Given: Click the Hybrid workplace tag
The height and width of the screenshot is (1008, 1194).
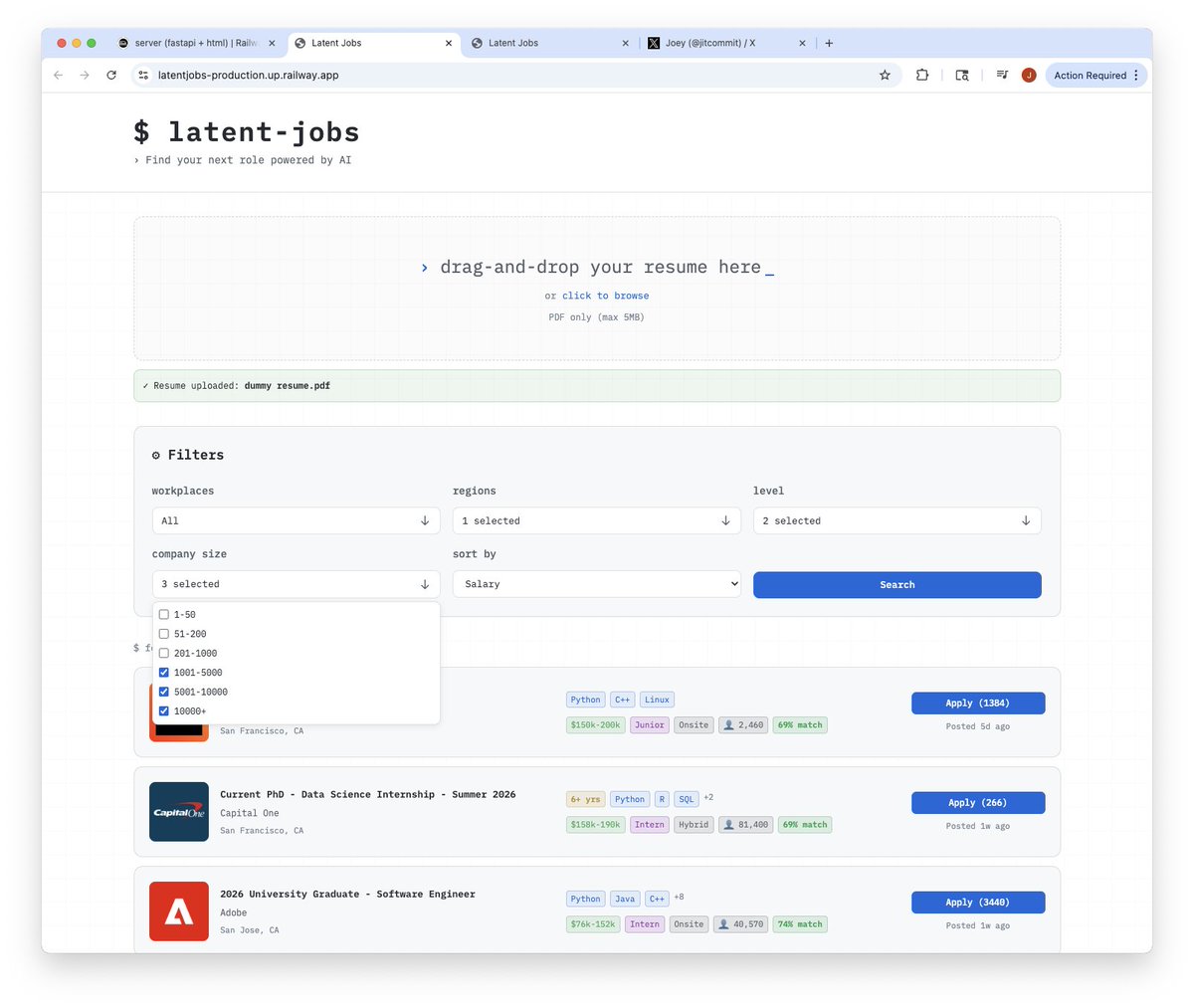Looking at the screenshot, I should (694, 825).
